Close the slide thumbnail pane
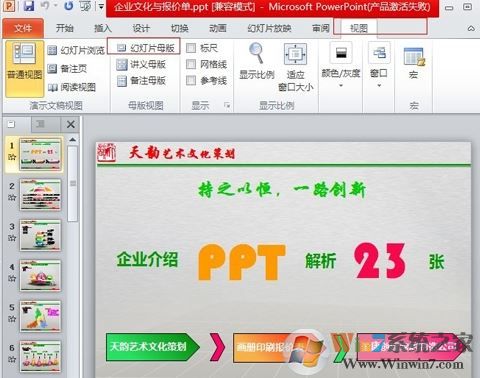This screenshot has width=480, height=378. pos(71,125)
